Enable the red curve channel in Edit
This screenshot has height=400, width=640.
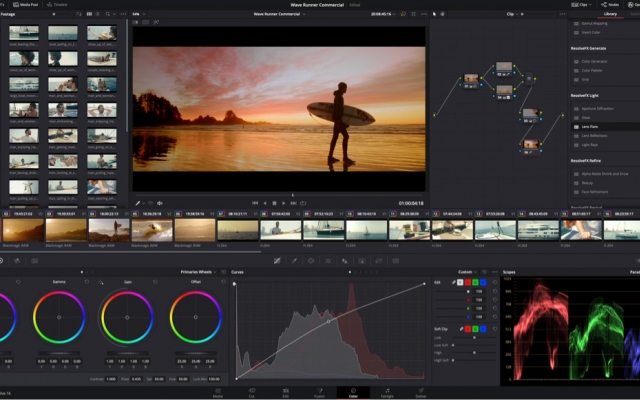pos(468,282)
